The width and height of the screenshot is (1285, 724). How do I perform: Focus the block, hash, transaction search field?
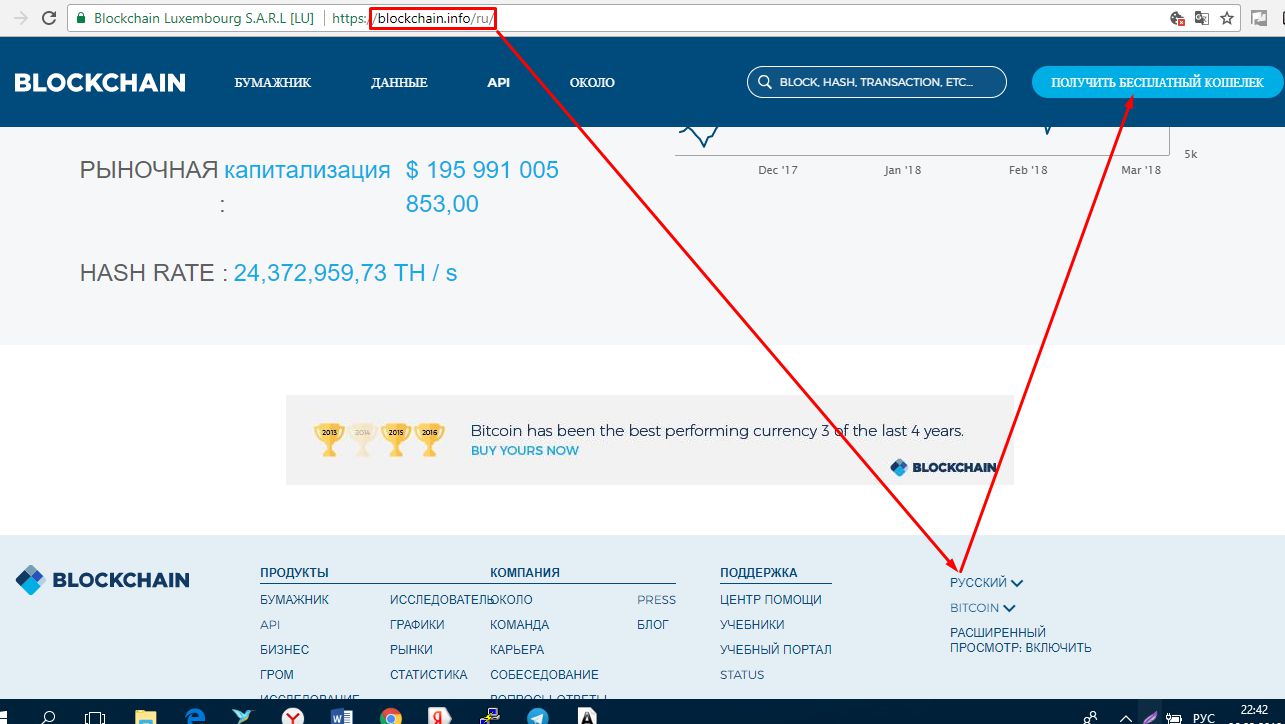(x=877, y=83)
